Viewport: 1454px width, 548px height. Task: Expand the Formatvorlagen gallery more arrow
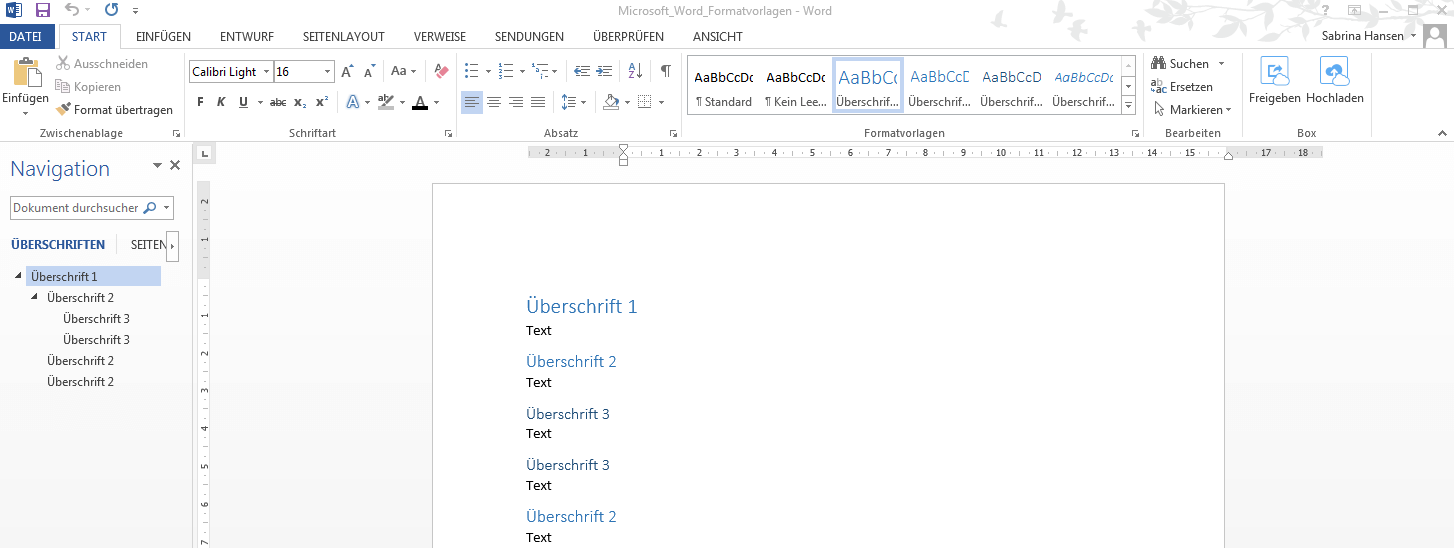pyautogui.click(x=1129, y=104)
